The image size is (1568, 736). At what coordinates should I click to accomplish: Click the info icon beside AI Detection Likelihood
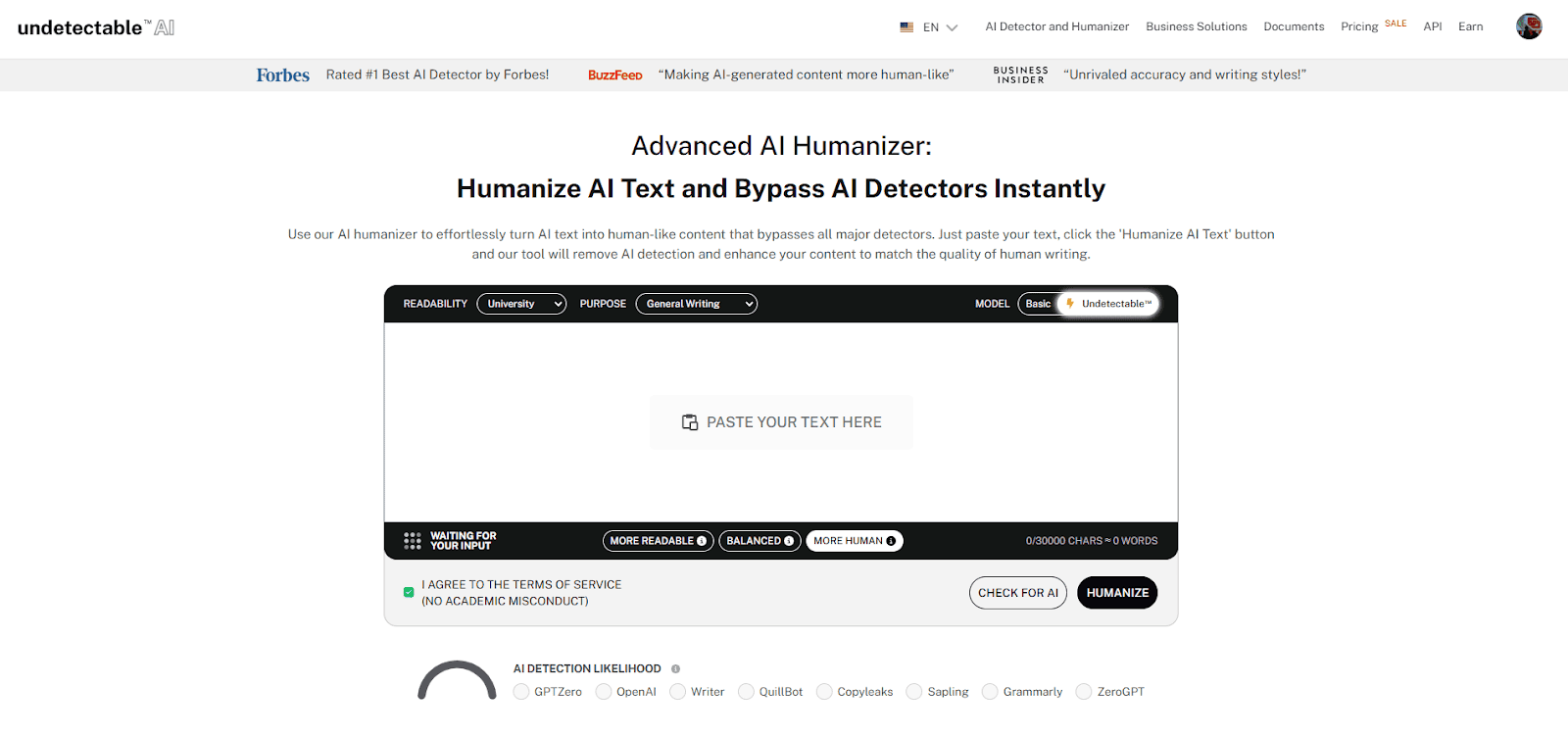(675, 668)
